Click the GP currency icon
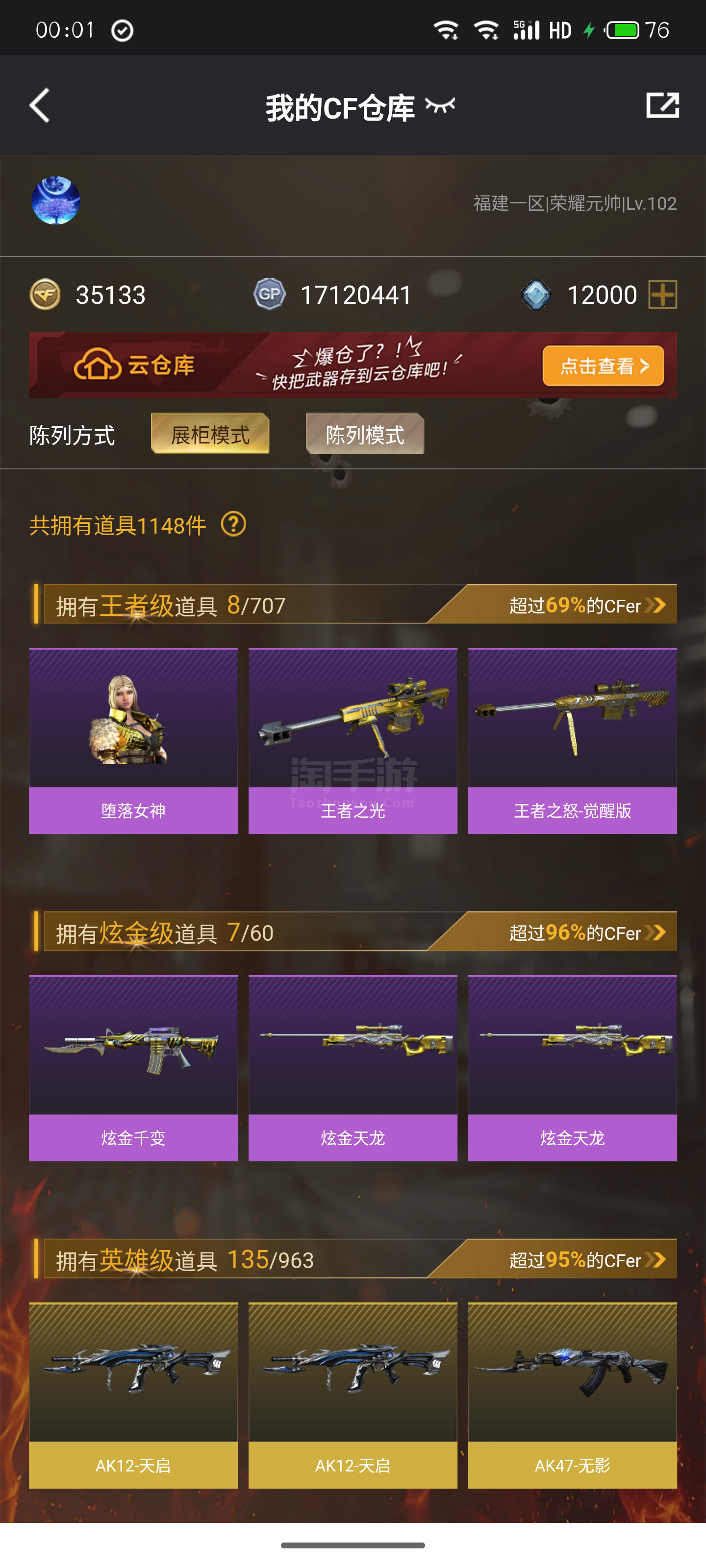706x1568 pixels. tap(269, 294)
